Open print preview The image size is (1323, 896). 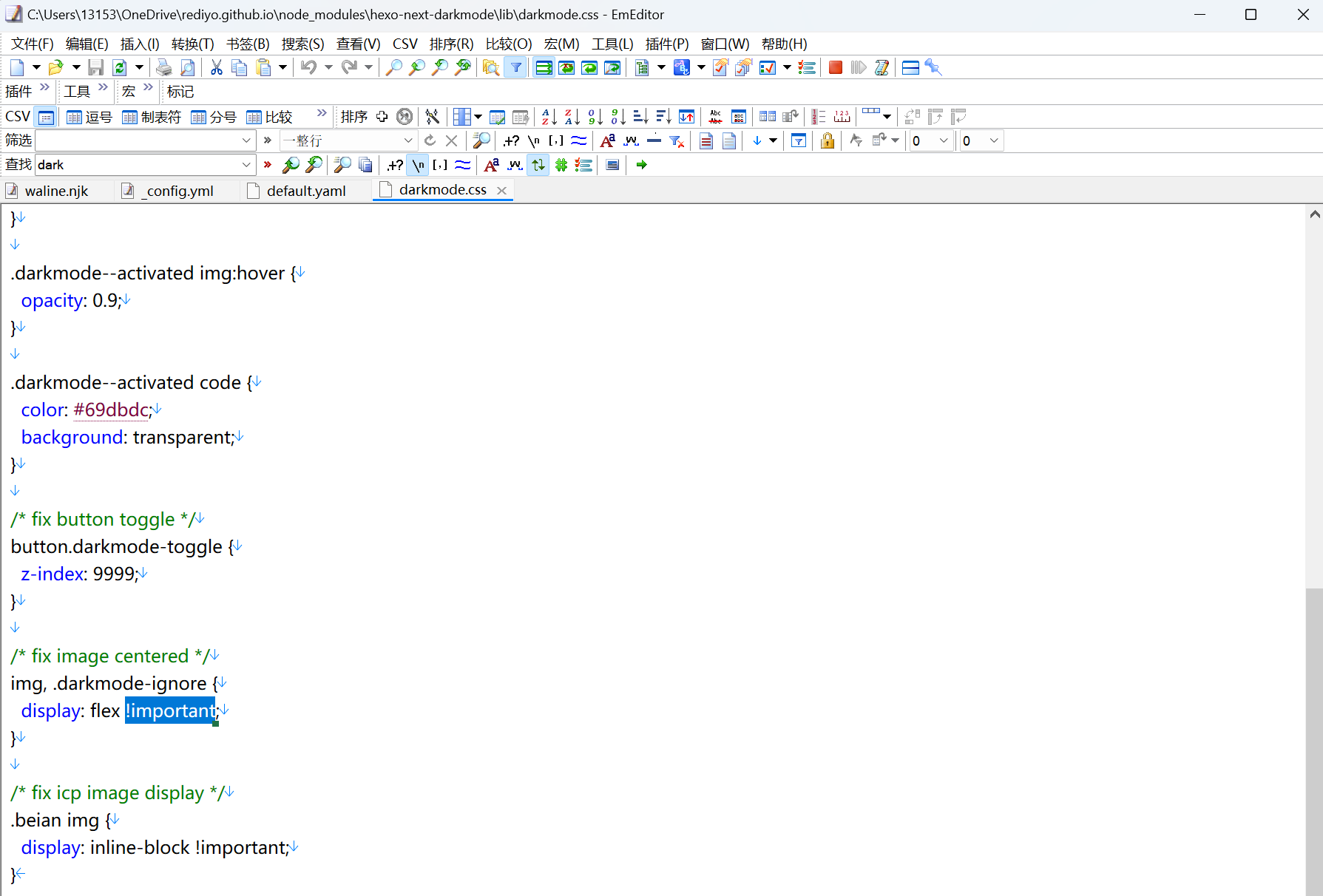pos(188,68)
